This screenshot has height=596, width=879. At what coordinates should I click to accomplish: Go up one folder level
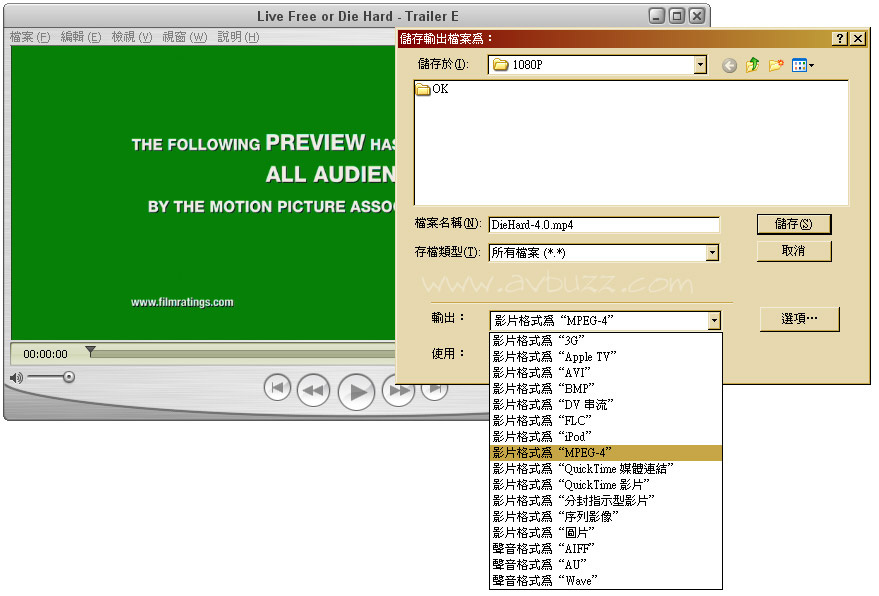pyautogui.click(x=752, y=66)
